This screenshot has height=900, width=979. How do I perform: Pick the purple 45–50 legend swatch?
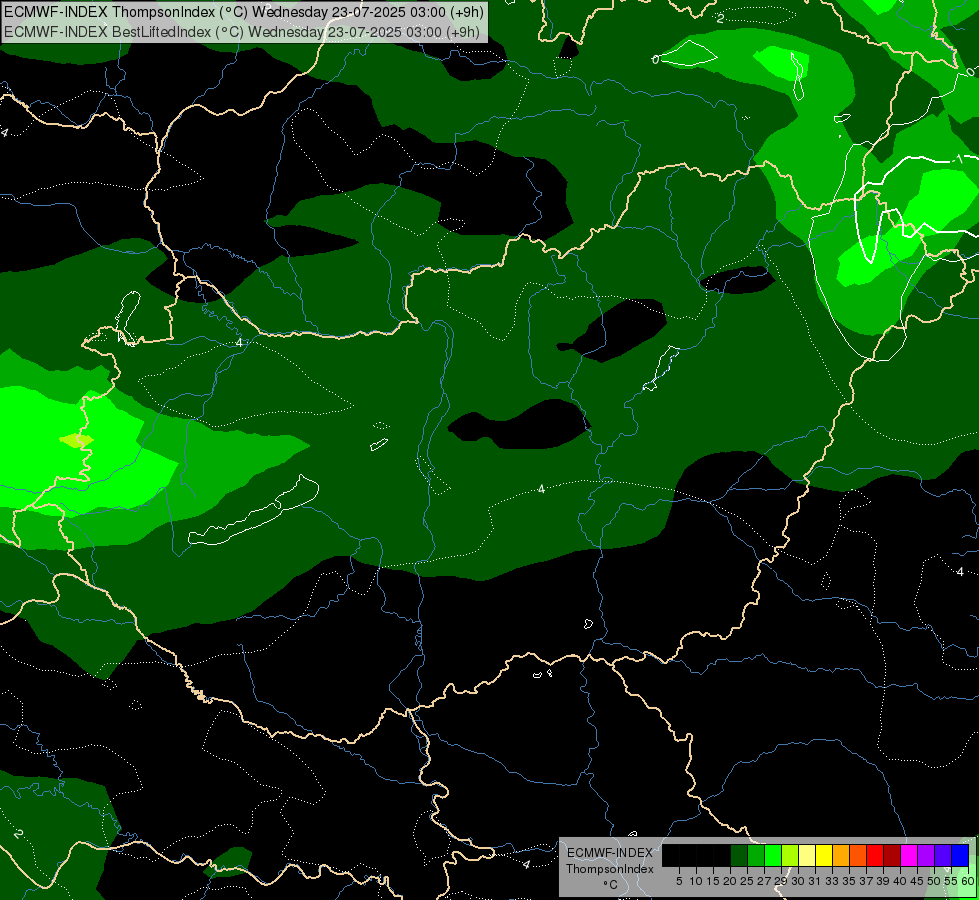[x=926, y=855]
